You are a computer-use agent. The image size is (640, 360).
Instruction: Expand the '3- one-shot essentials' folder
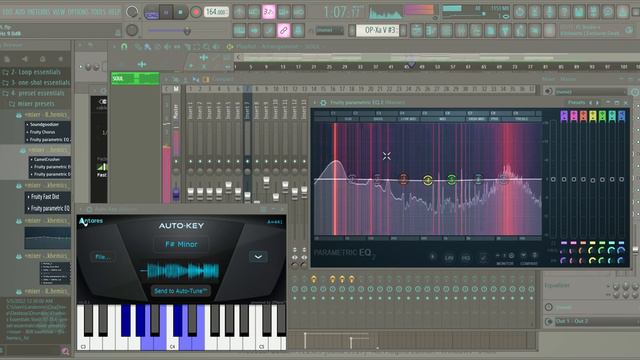click(36, 82)
